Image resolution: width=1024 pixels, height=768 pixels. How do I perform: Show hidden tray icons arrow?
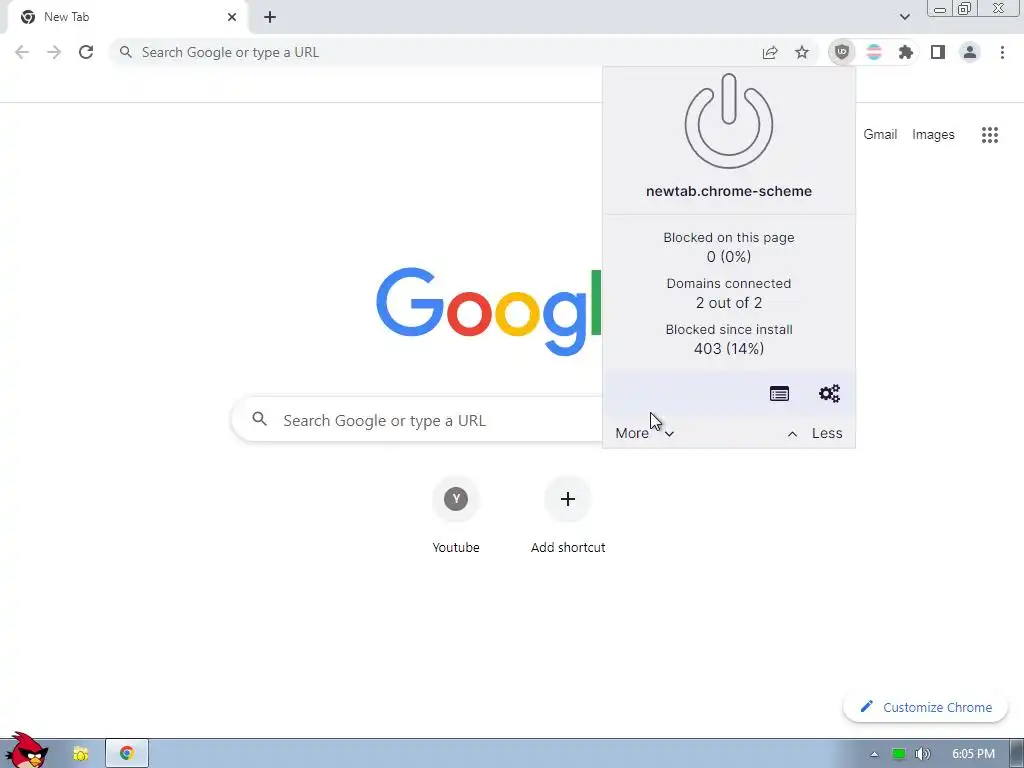(874, 754)
